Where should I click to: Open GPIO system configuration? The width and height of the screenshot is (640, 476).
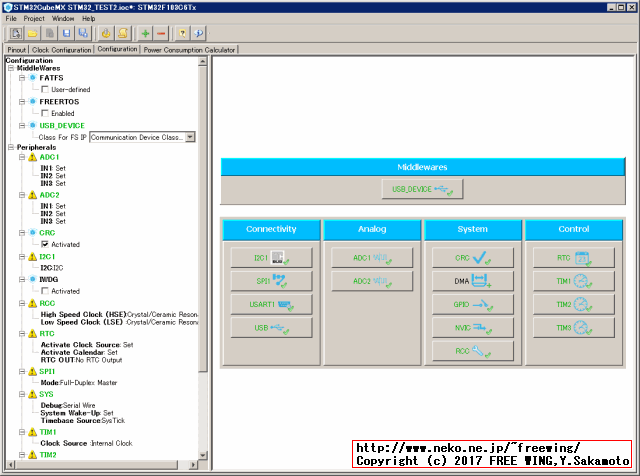pyautogui.click(x=473, y=305)
